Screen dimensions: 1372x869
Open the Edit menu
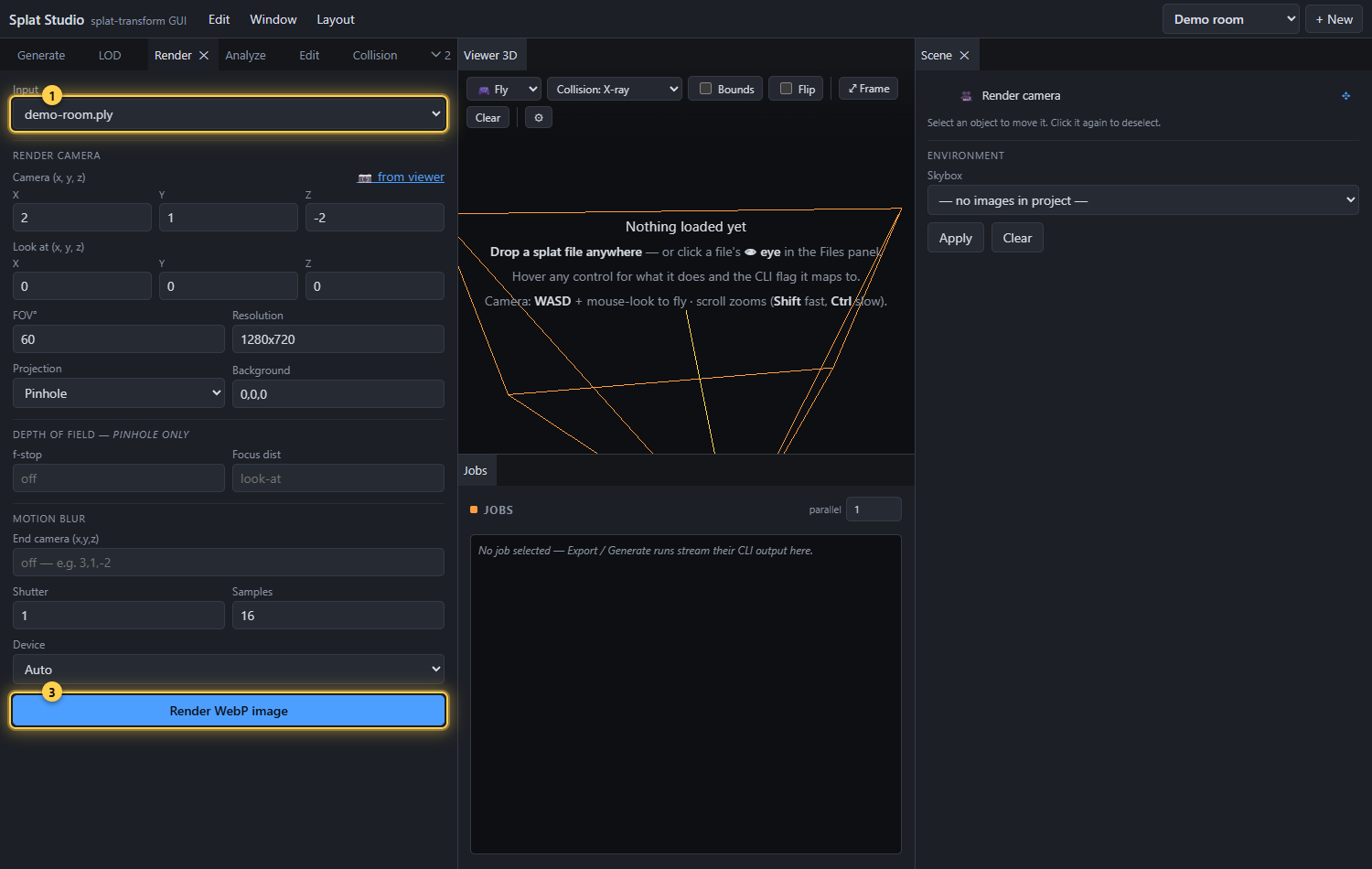click(x=219, y=19)
